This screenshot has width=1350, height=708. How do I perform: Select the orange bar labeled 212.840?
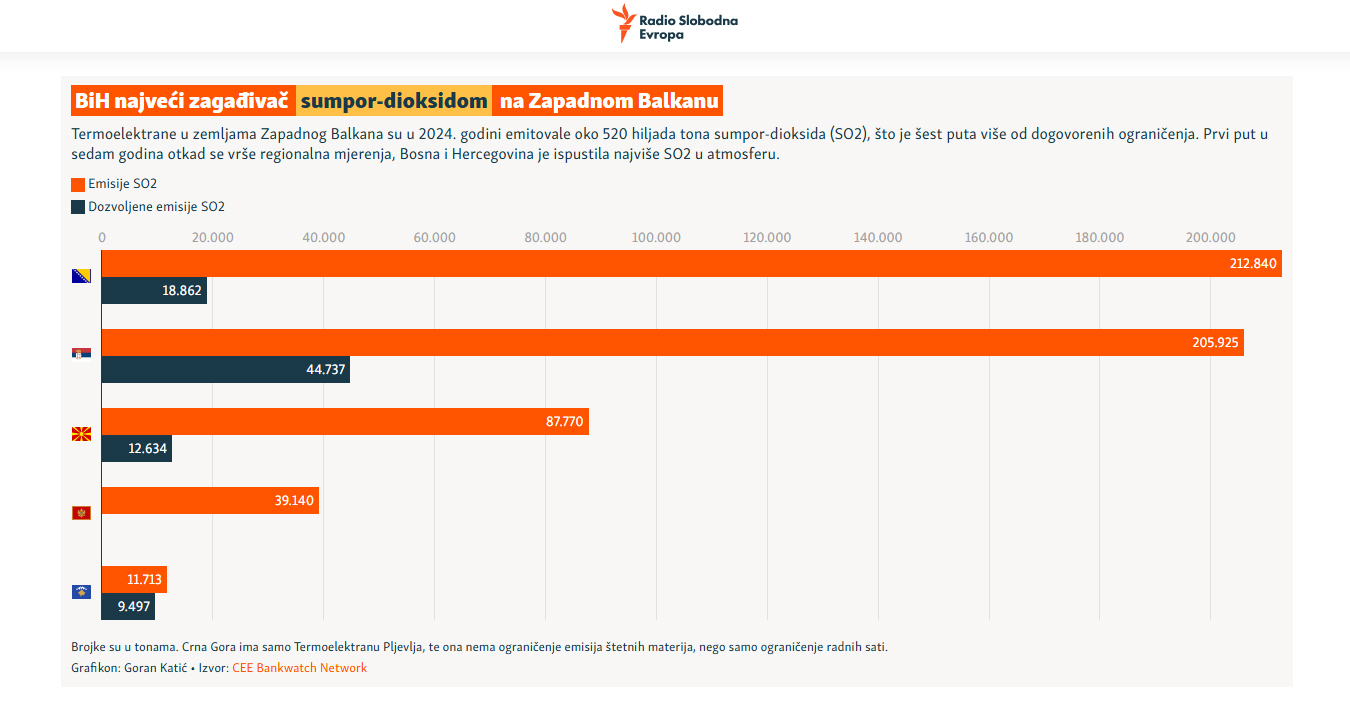690,264
